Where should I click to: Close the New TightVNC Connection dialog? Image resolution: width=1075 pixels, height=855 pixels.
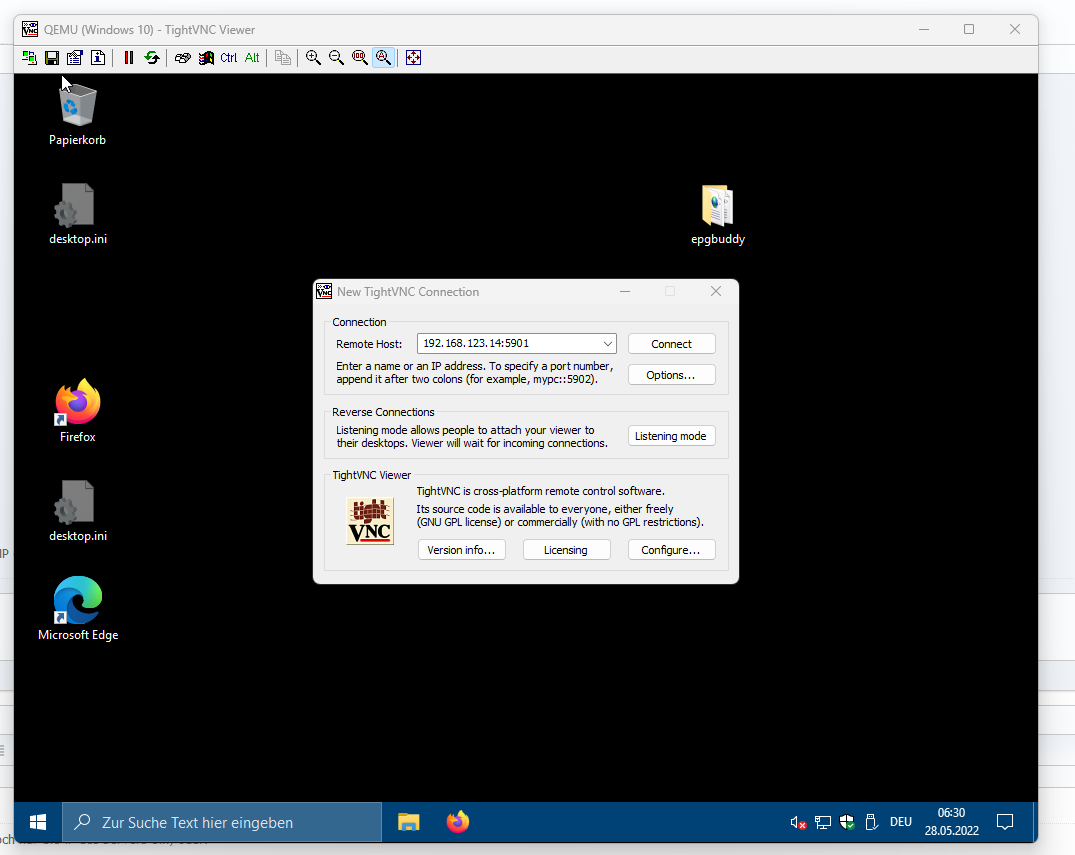pyautogui.click(x=716, y=291)
